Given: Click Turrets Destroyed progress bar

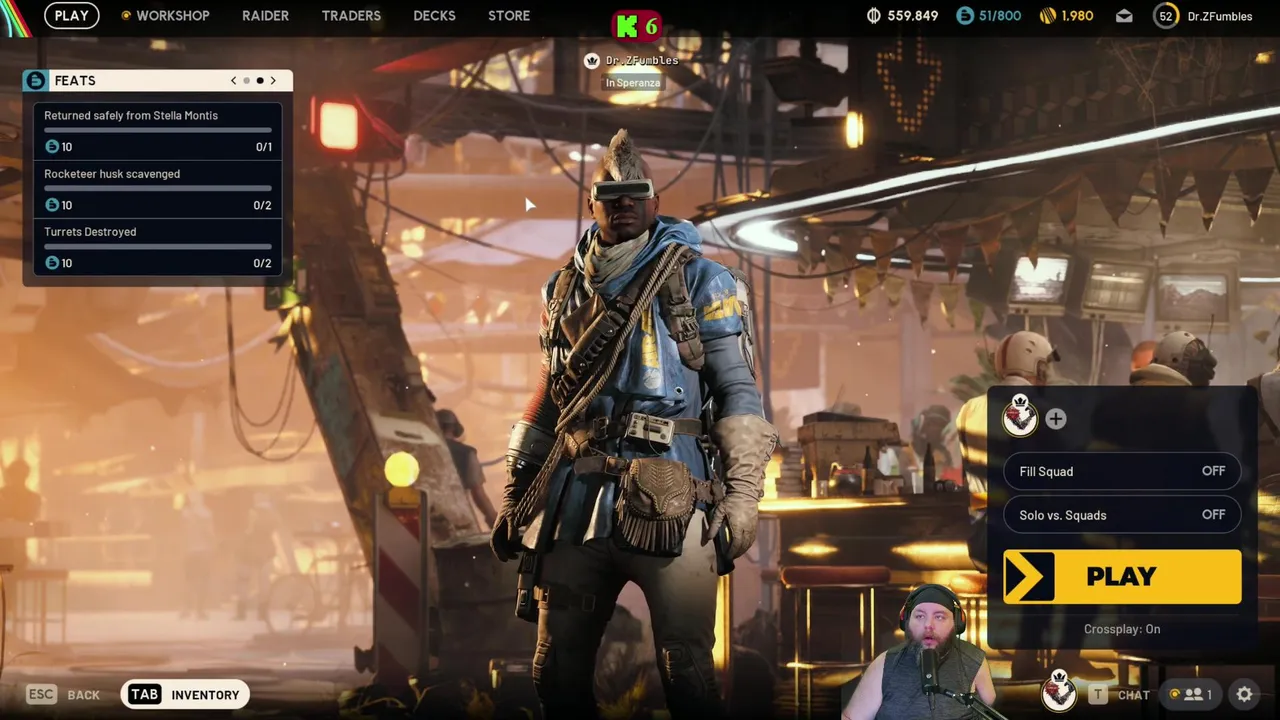Looking at the screenshot, I should pos(158,247).
